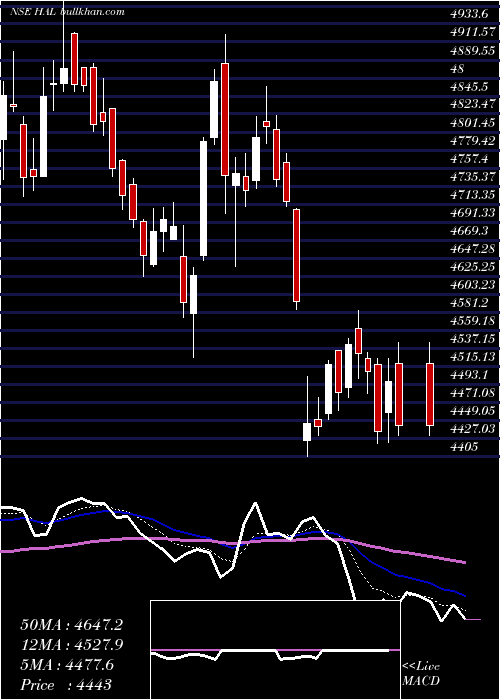Click the 4603.23 price value
Image resolution: width=500 pixels, height=700 pixels.
pyautogui.click(x=473, y=286)
